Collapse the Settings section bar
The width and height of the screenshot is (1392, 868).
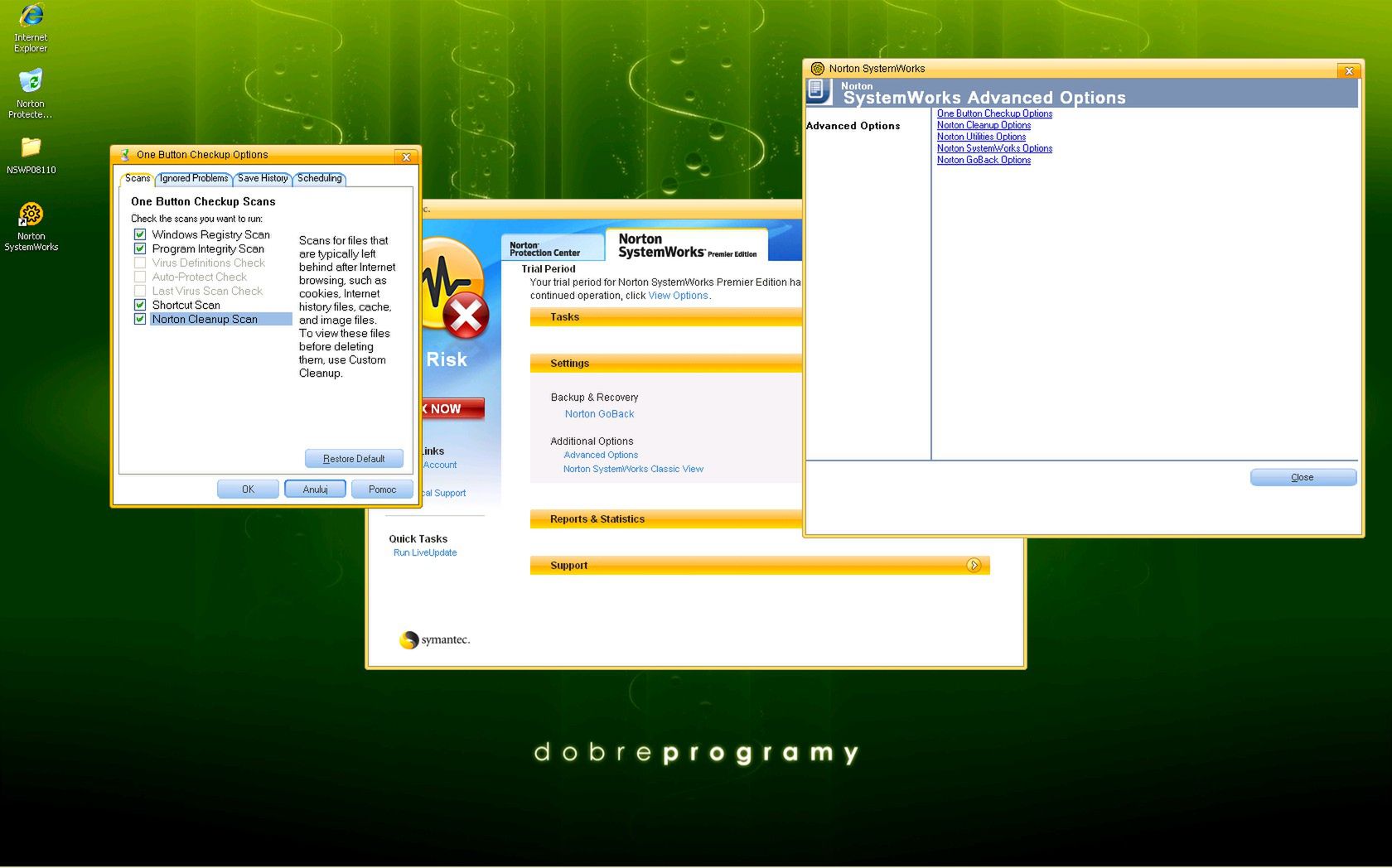[666, 364]
